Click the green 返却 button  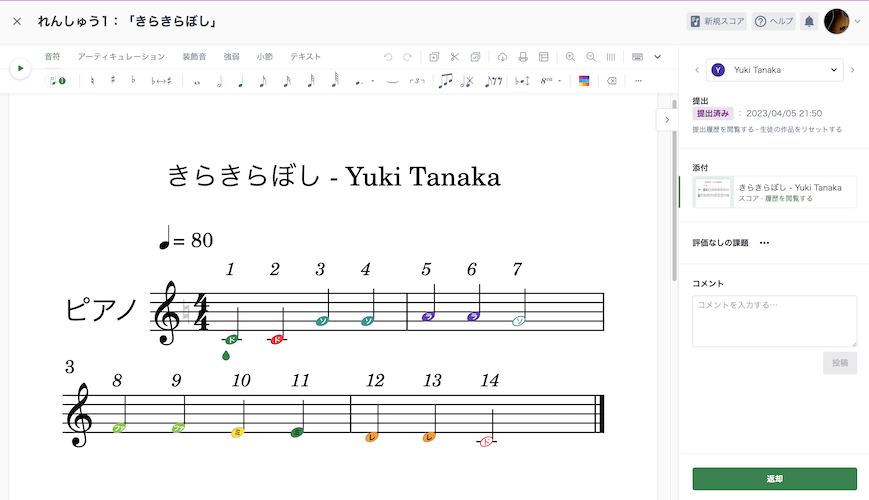coord(774,479)
